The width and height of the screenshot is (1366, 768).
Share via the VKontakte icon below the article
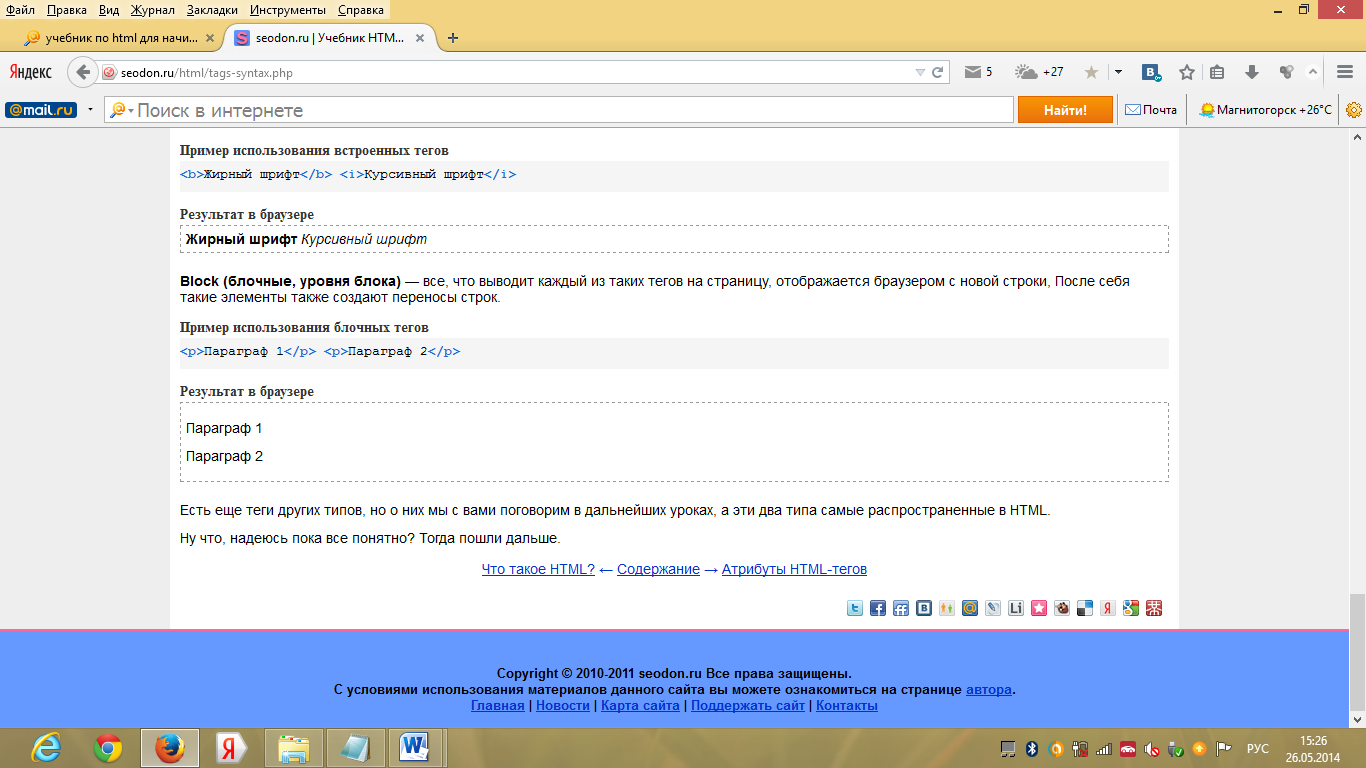click(x=924, y=608)
